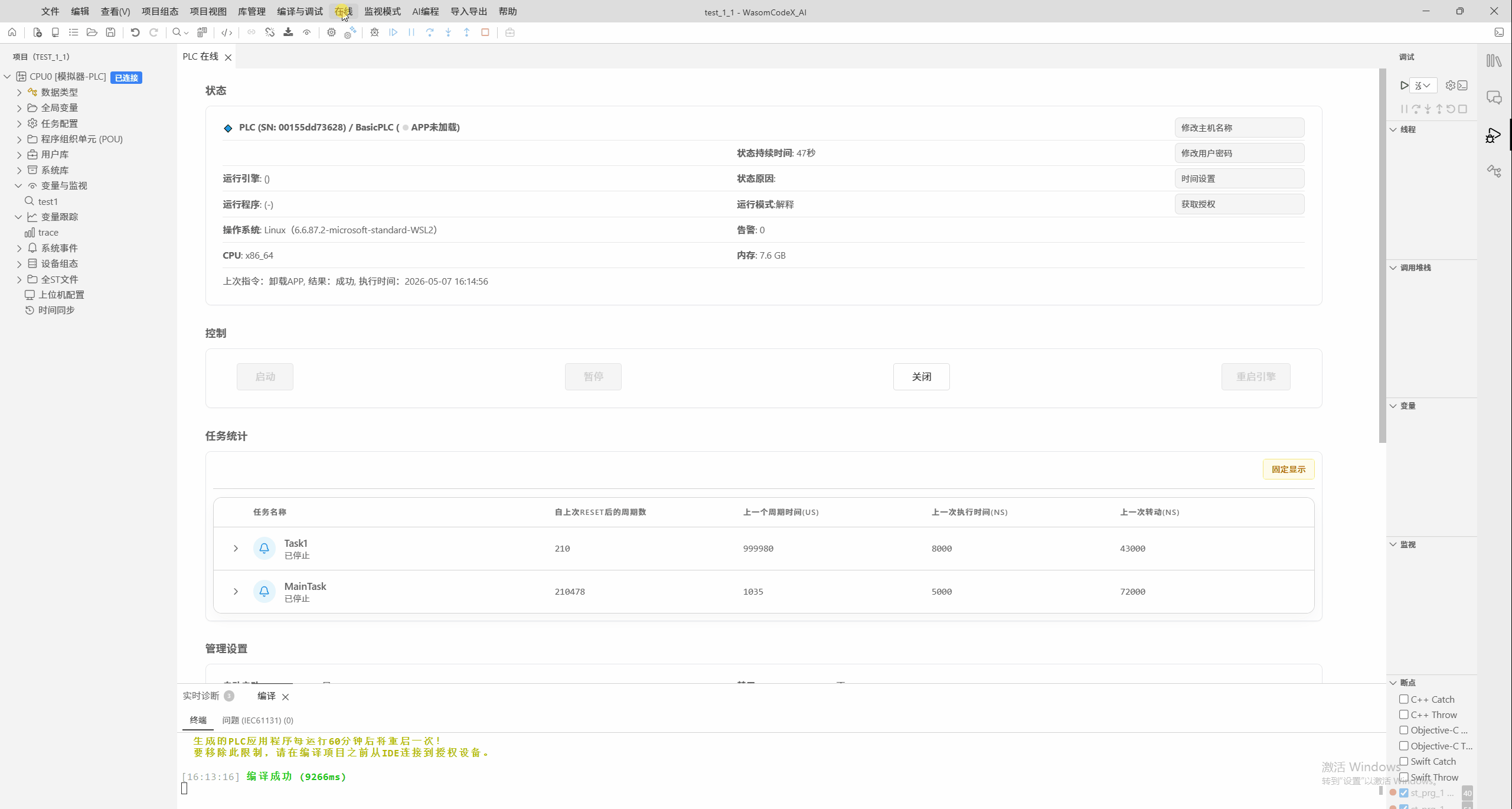Click the step out up-arrow icon
The width and height of the screenshot is (1512, 809).
pos(466,32)
